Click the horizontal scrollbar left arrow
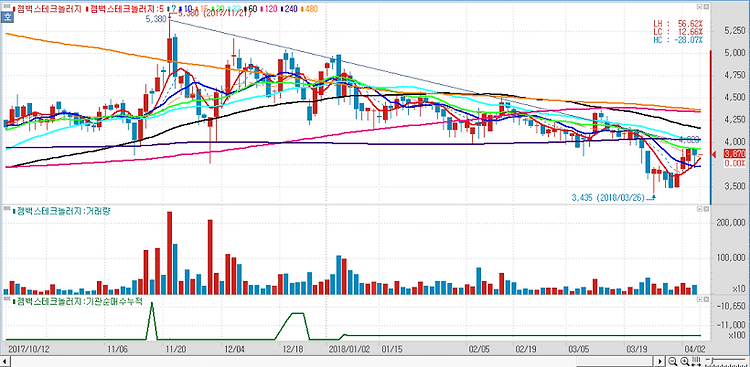This screenshot has width=750, height=367. pyautogui.click(x=5, y=361)
